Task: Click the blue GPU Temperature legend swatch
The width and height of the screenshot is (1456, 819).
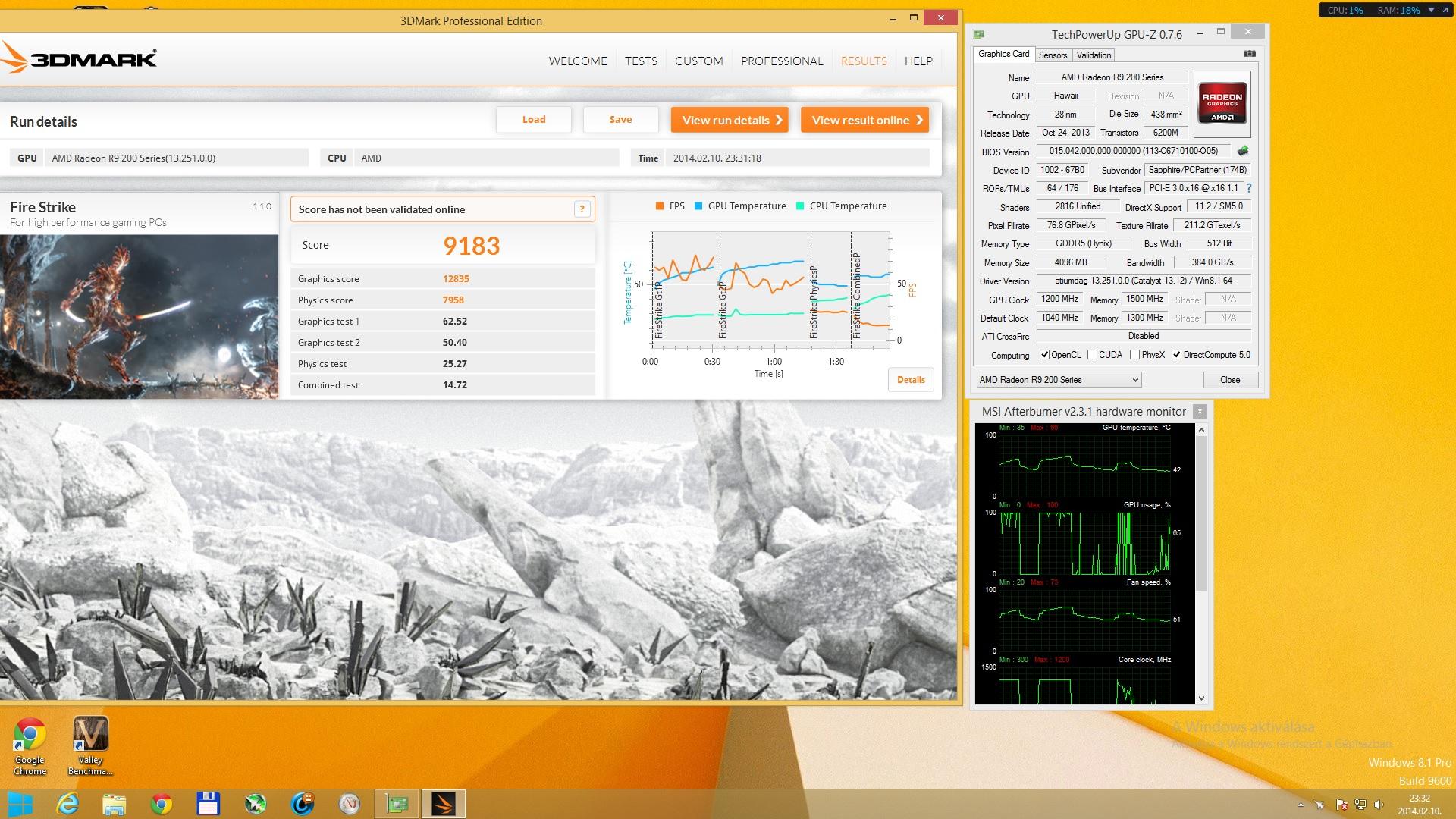Action: (698, 206)
